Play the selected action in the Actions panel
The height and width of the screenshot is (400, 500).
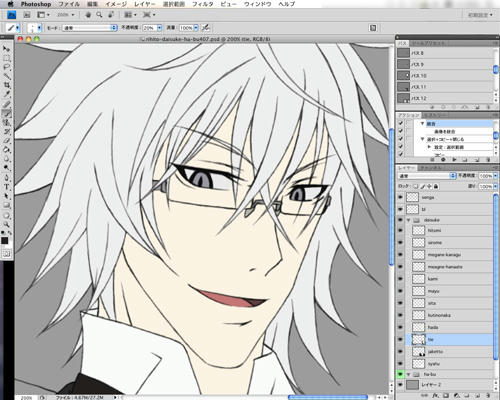click(454, 160)
